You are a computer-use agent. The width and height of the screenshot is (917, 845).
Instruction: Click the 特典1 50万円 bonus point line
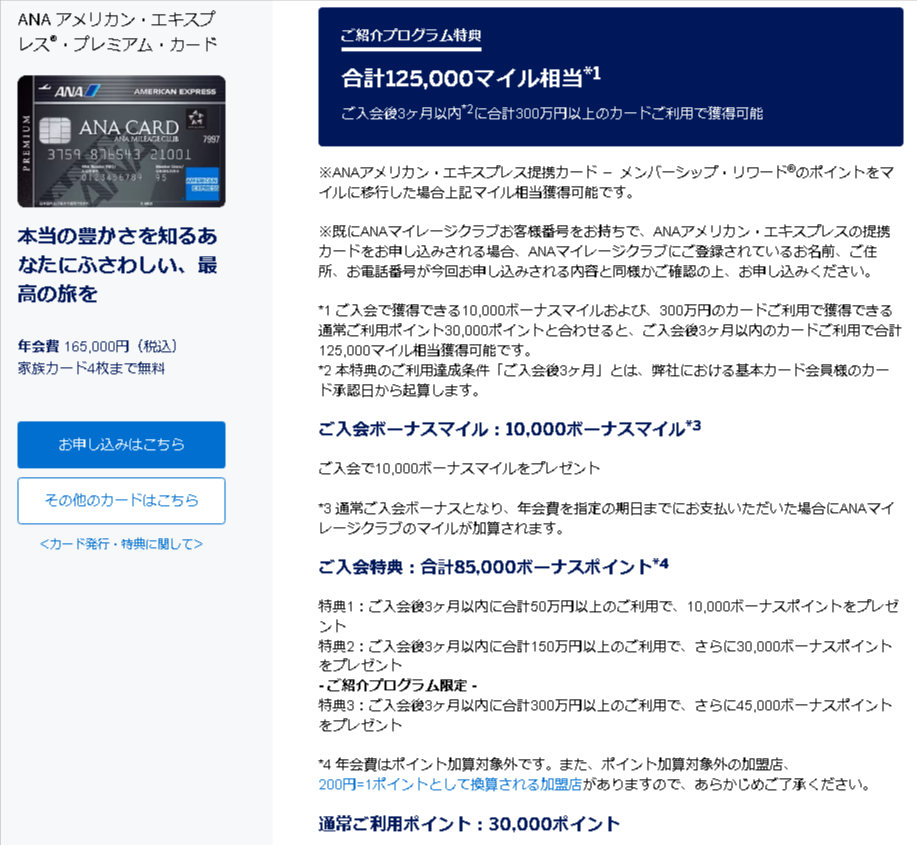coord(608,616)
